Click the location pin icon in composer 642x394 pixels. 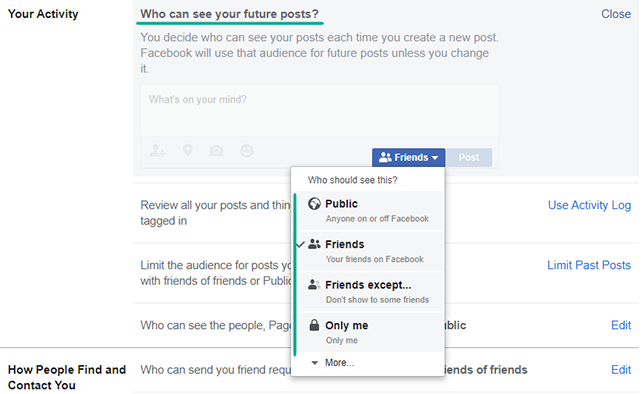pyautogui.click(x=188, y=150)
